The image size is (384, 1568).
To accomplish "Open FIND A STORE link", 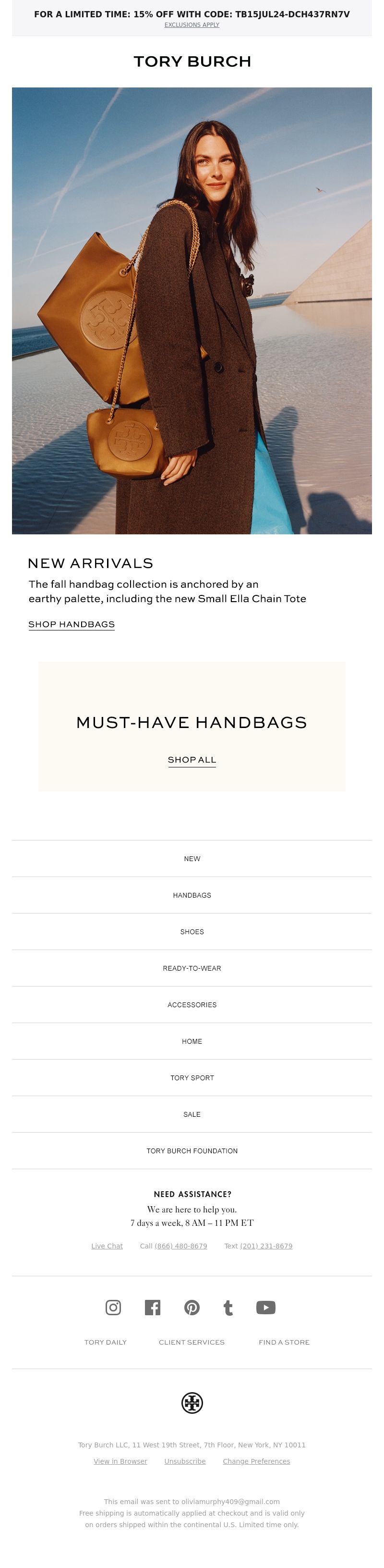I will (x=284, y=1342).
